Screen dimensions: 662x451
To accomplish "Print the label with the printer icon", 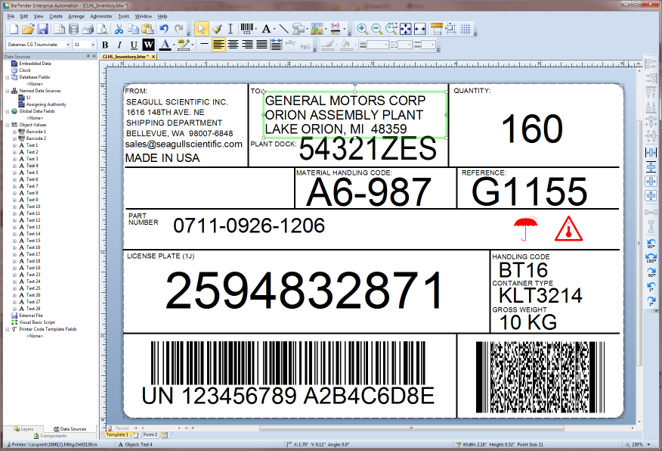I will pos(88,29).
